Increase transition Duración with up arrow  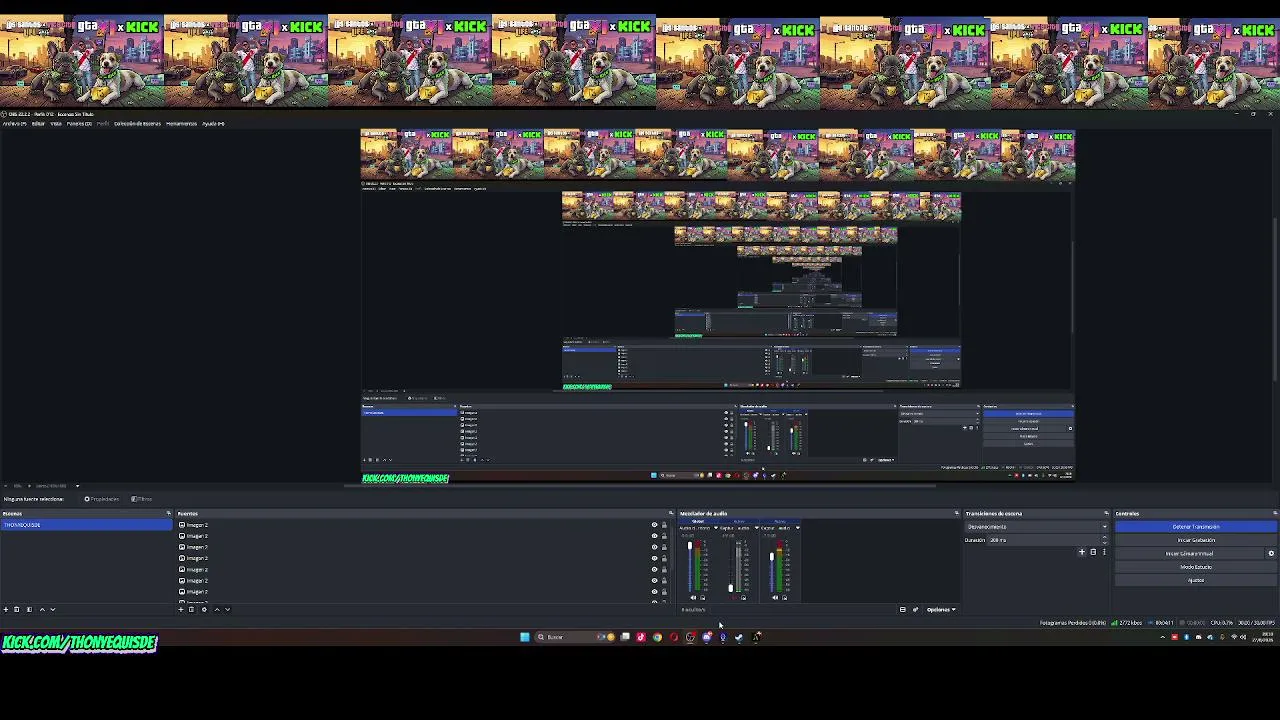(1105, 538)
